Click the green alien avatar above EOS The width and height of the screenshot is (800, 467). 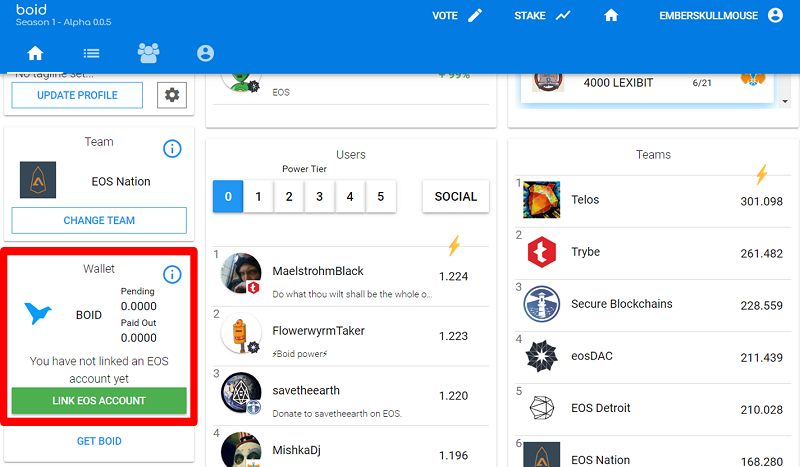(x=241, y=83)
